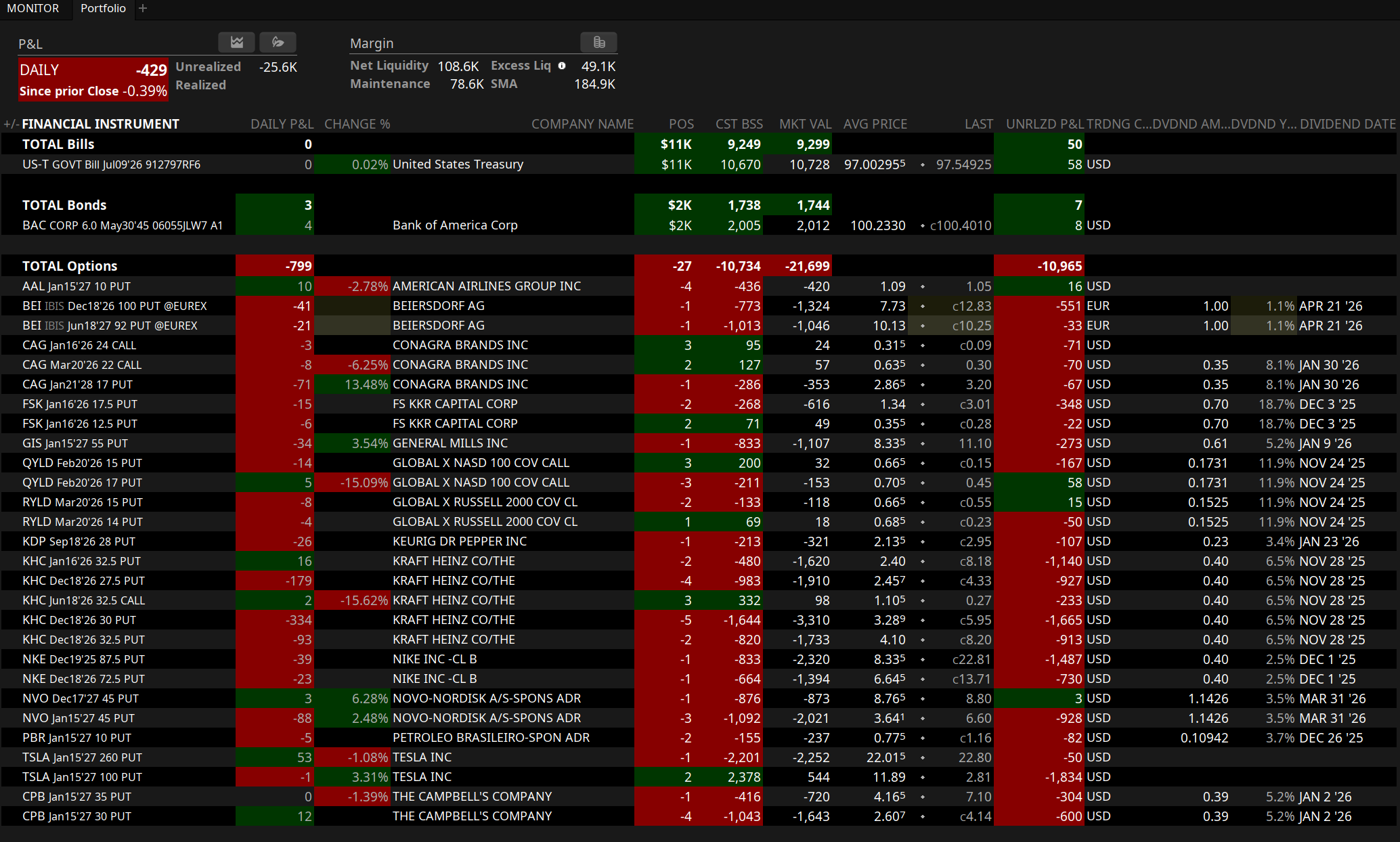Select the BAC CORP 6.0 May30'45 bond row
Viewport: 1400px width, 842px height.
point(122,225)
